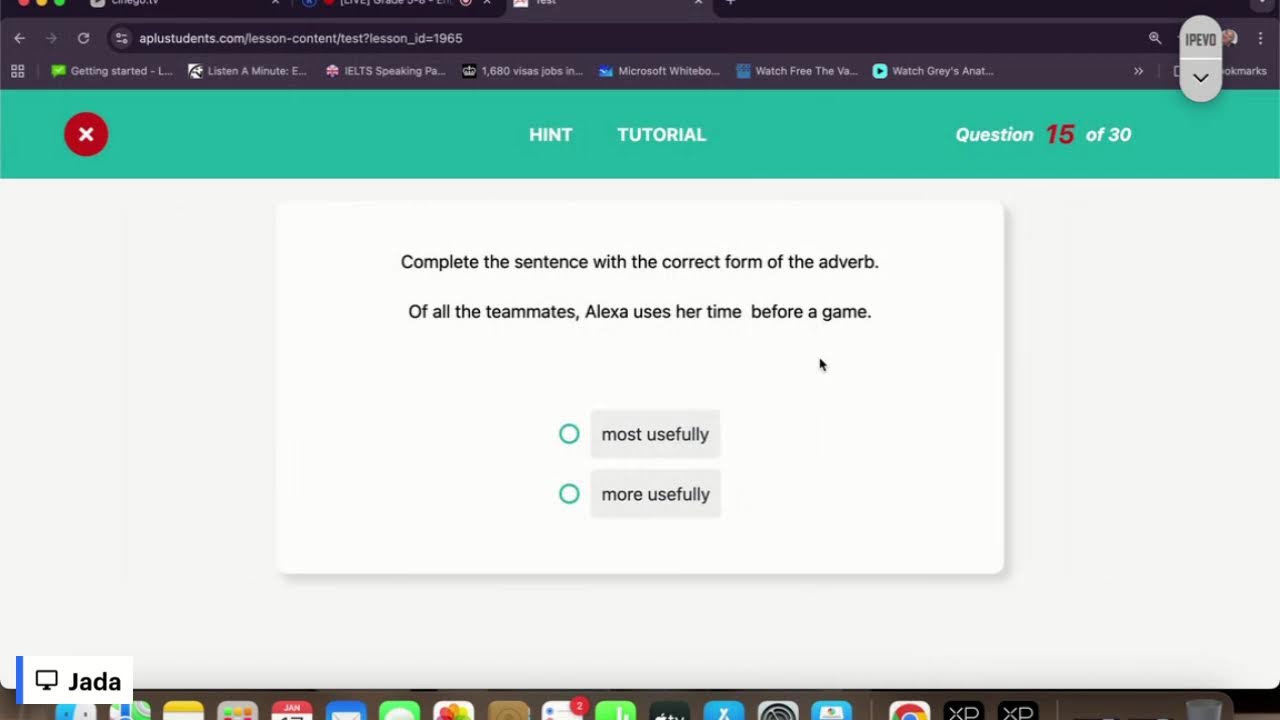The height and width of the screenshot is (720, 1280).
Task: Expand the hidden bookmarks chevron
Action: tap(1138, 71)
